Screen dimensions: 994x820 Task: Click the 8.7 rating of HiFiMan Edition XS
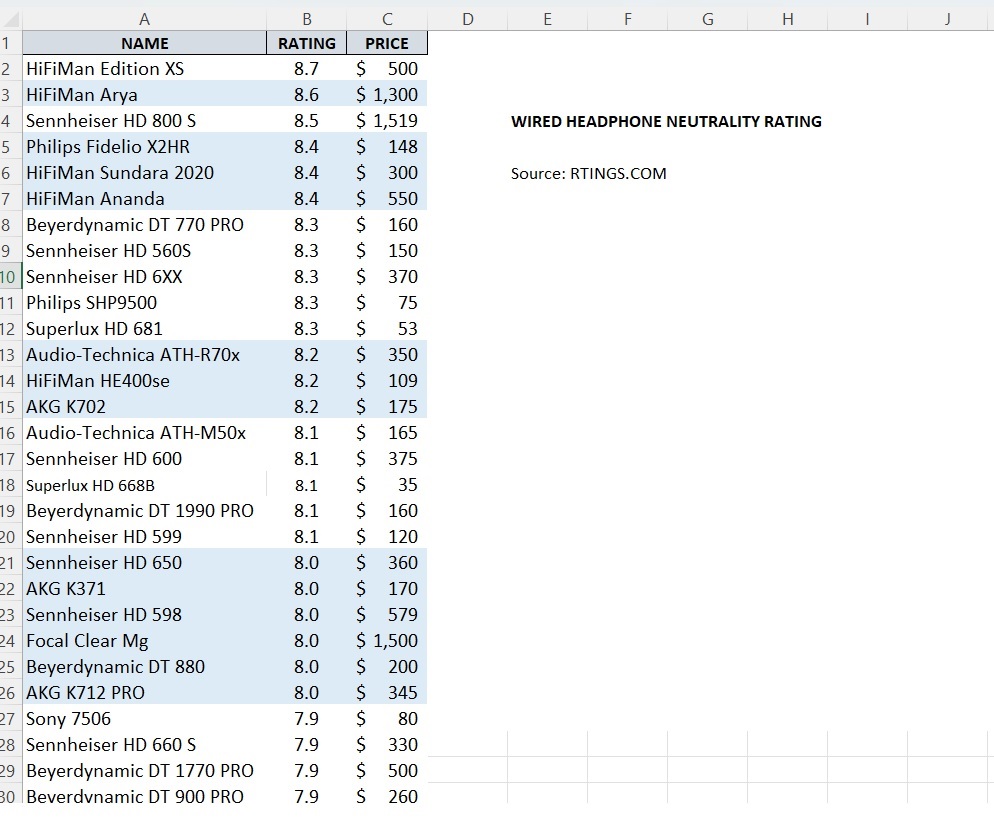(x=307, y=68)
